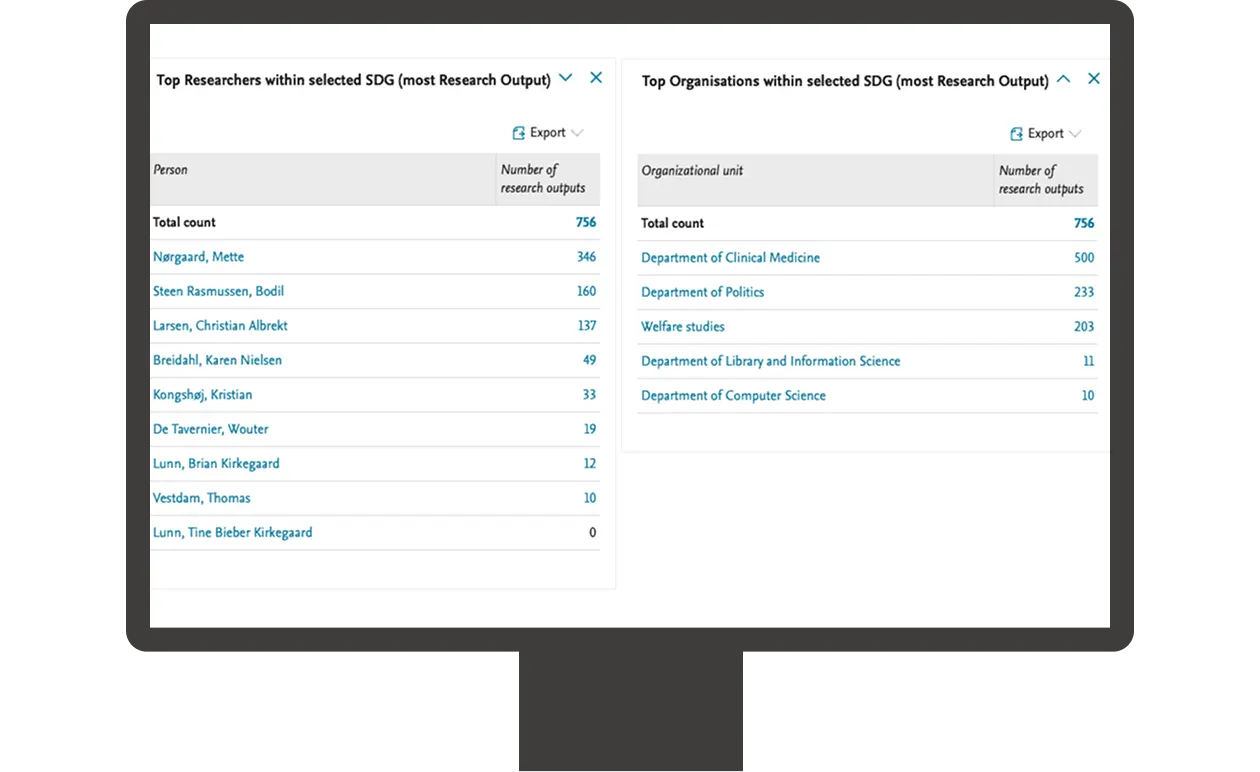The height and width of the screenshot is (772, 1260).
Task: Select the Welfare studies organisational unit
Action: [683, 326]
